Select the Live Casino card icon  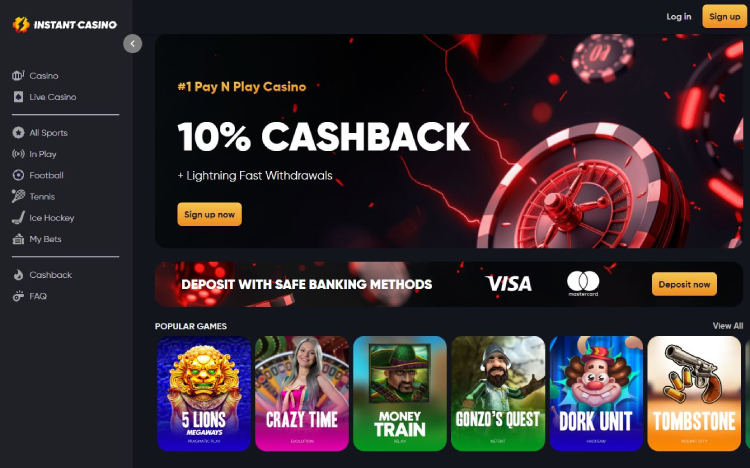pos(18,97)
